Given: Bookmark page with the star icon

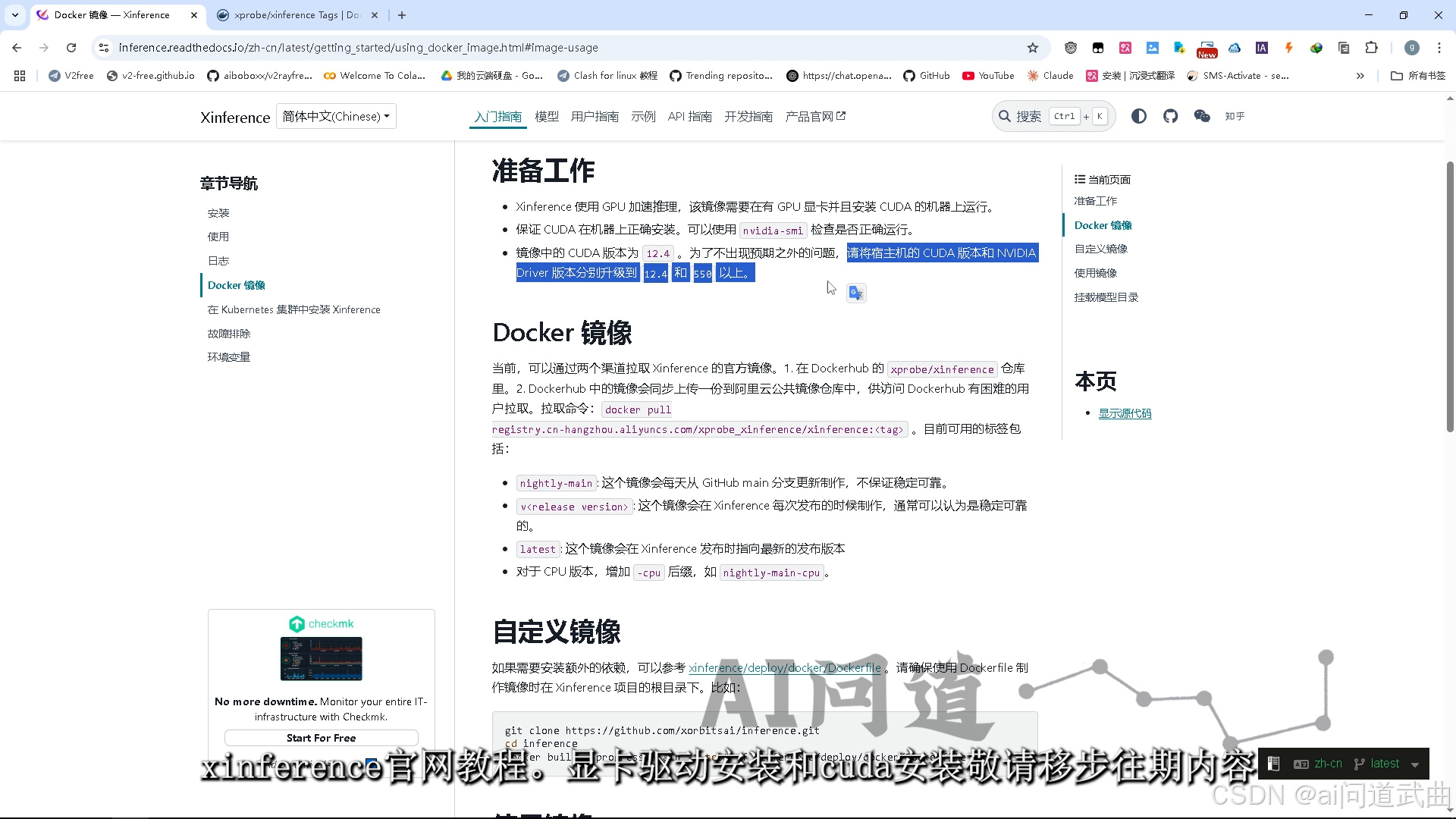Looking at the screenshot, I should point(1032,48).
